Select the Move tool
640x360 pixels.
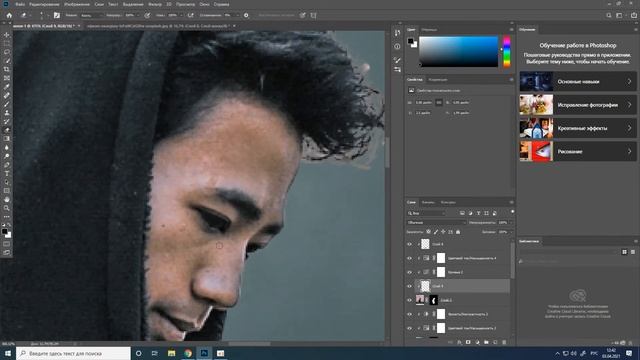pos(7,35)
